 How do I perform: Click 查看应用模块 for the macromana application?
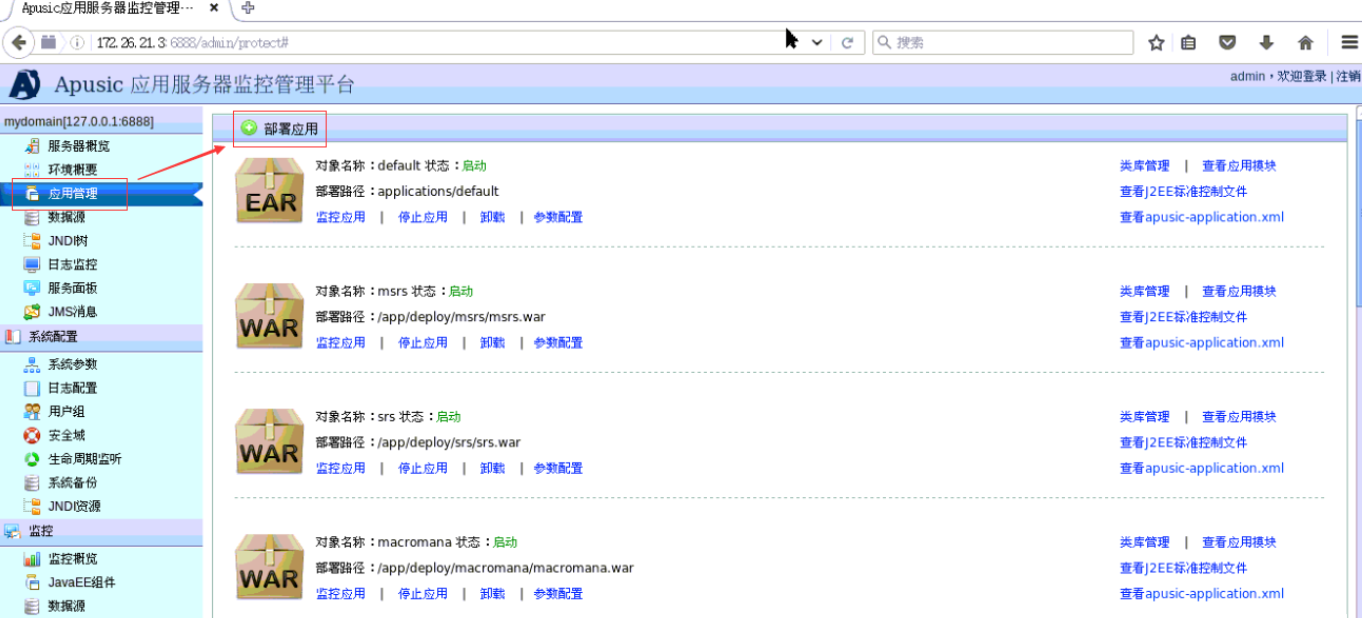point(1239,543)
